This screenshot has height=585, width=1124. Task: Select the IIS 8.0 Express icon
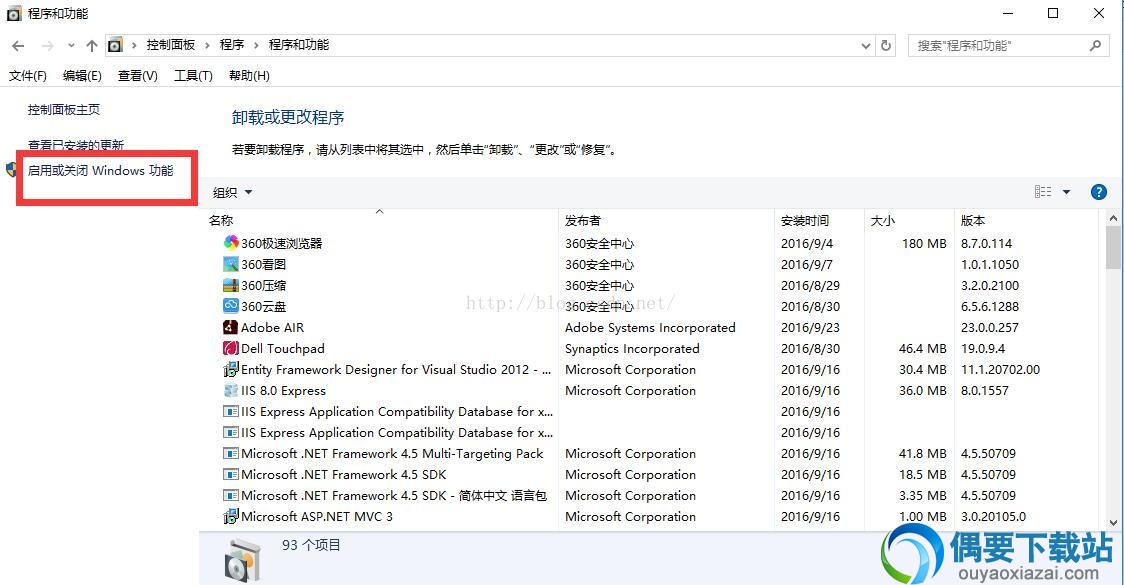coord(231,390)
